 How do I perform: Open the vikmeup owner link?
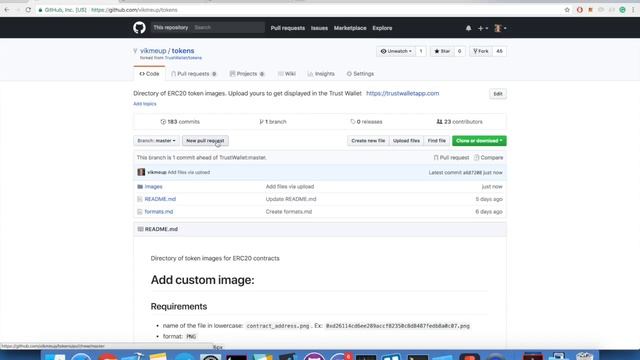point(153,51)
